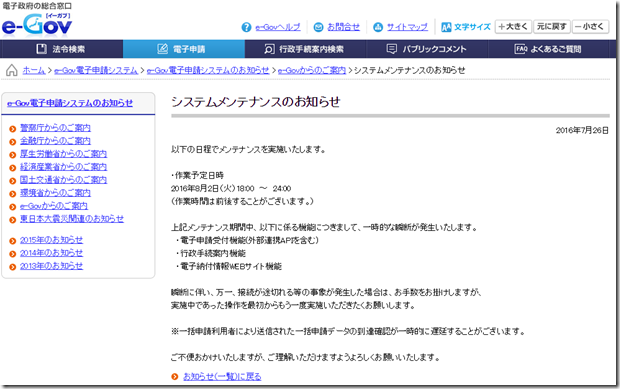The height and width of the screenshot is (389, 620).
Task: Open e-Gov電子申請システムのお知らせ breadcrumb link
Action: point(208,70)
